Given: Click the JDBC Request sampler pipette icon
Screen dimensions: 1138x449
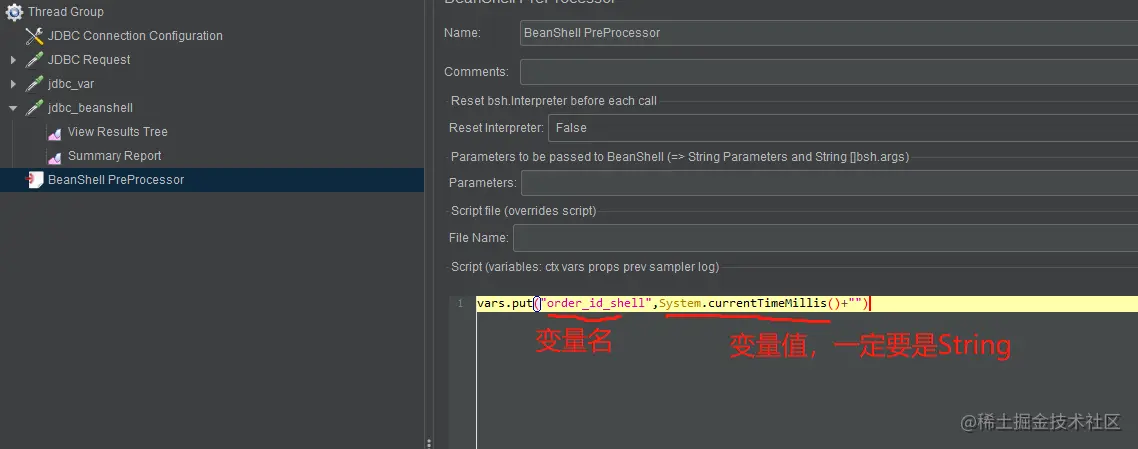Looking at the screenshot, I should pos(34,59).
